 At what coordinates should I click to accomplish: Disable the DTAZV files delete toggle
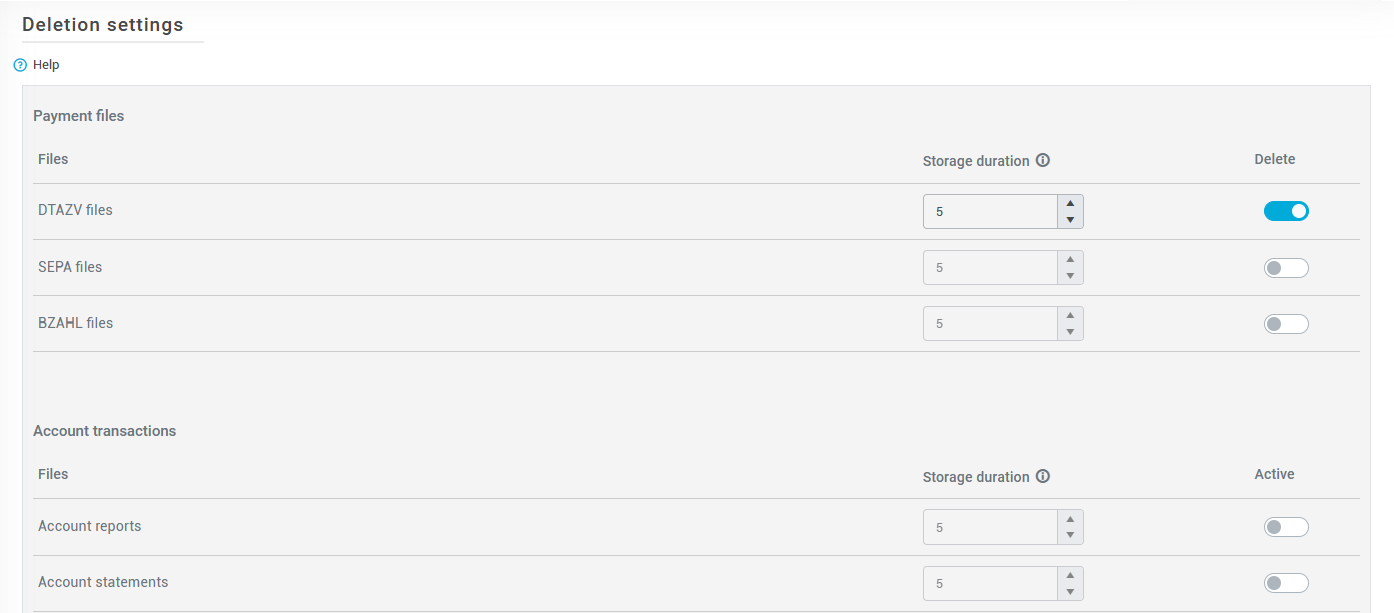(1286, 211)
